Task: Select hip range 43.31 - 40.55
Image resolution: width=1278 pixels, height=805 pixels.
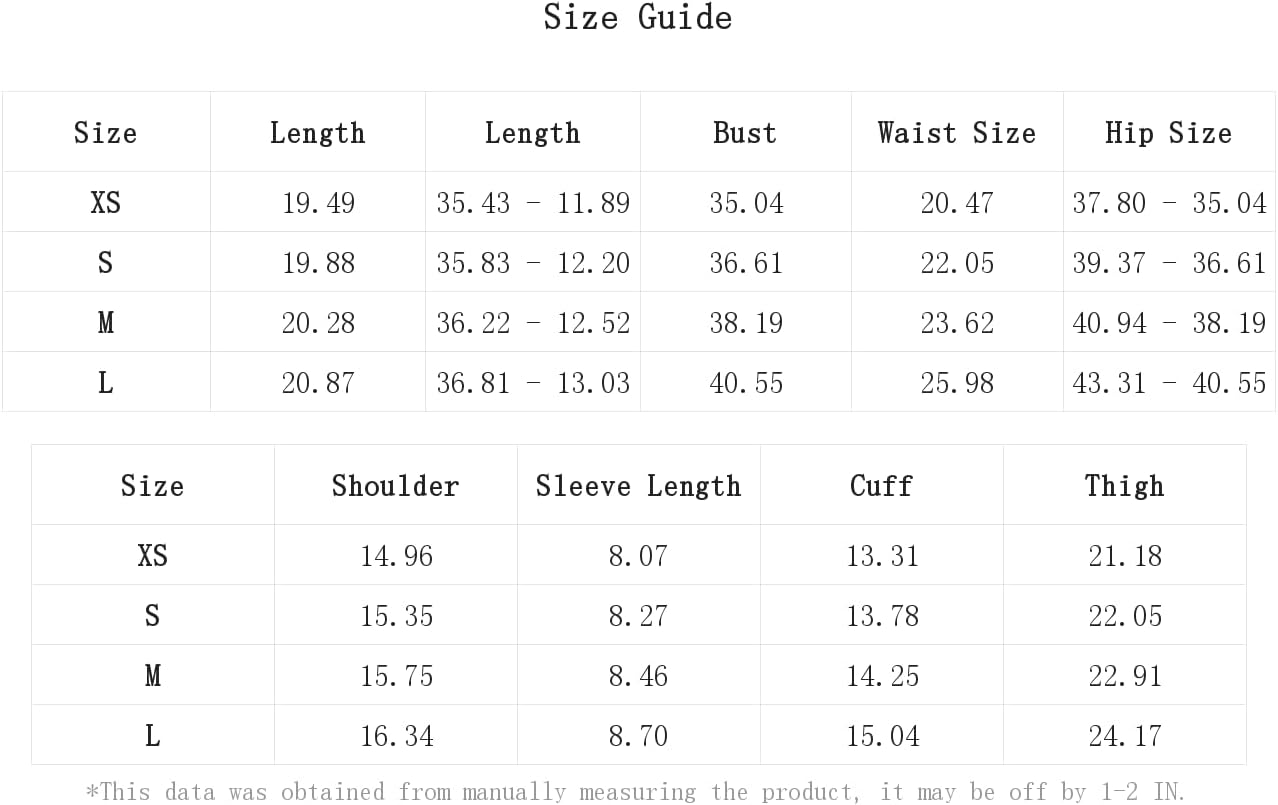Action: click(1169, 383)
